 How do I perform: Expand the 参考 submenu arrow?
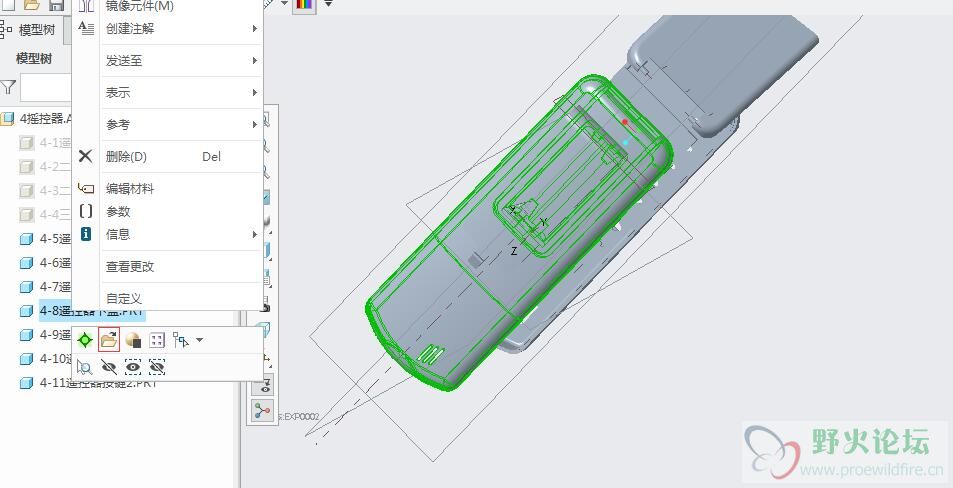255,125
